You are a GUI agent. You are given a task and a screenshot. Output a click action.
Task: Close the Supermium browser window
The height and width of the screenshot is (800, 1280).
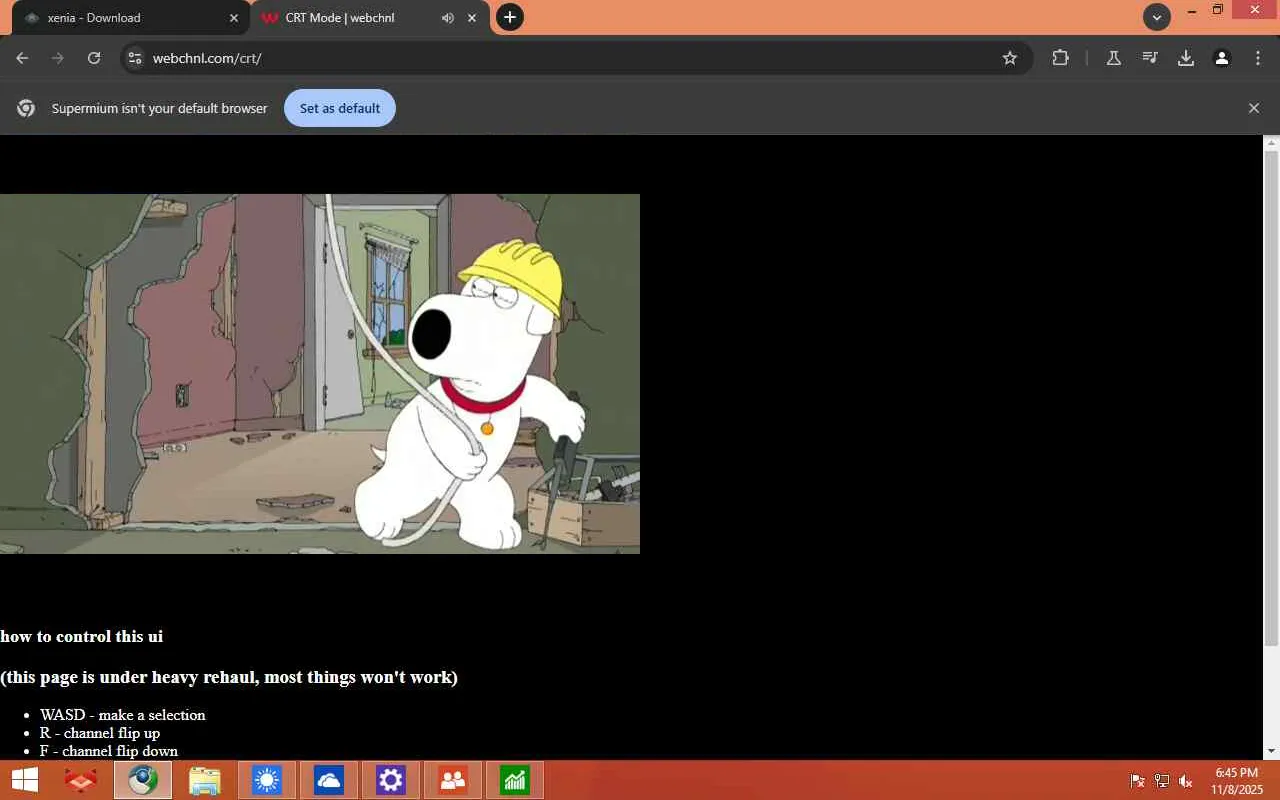(1255, 10)
